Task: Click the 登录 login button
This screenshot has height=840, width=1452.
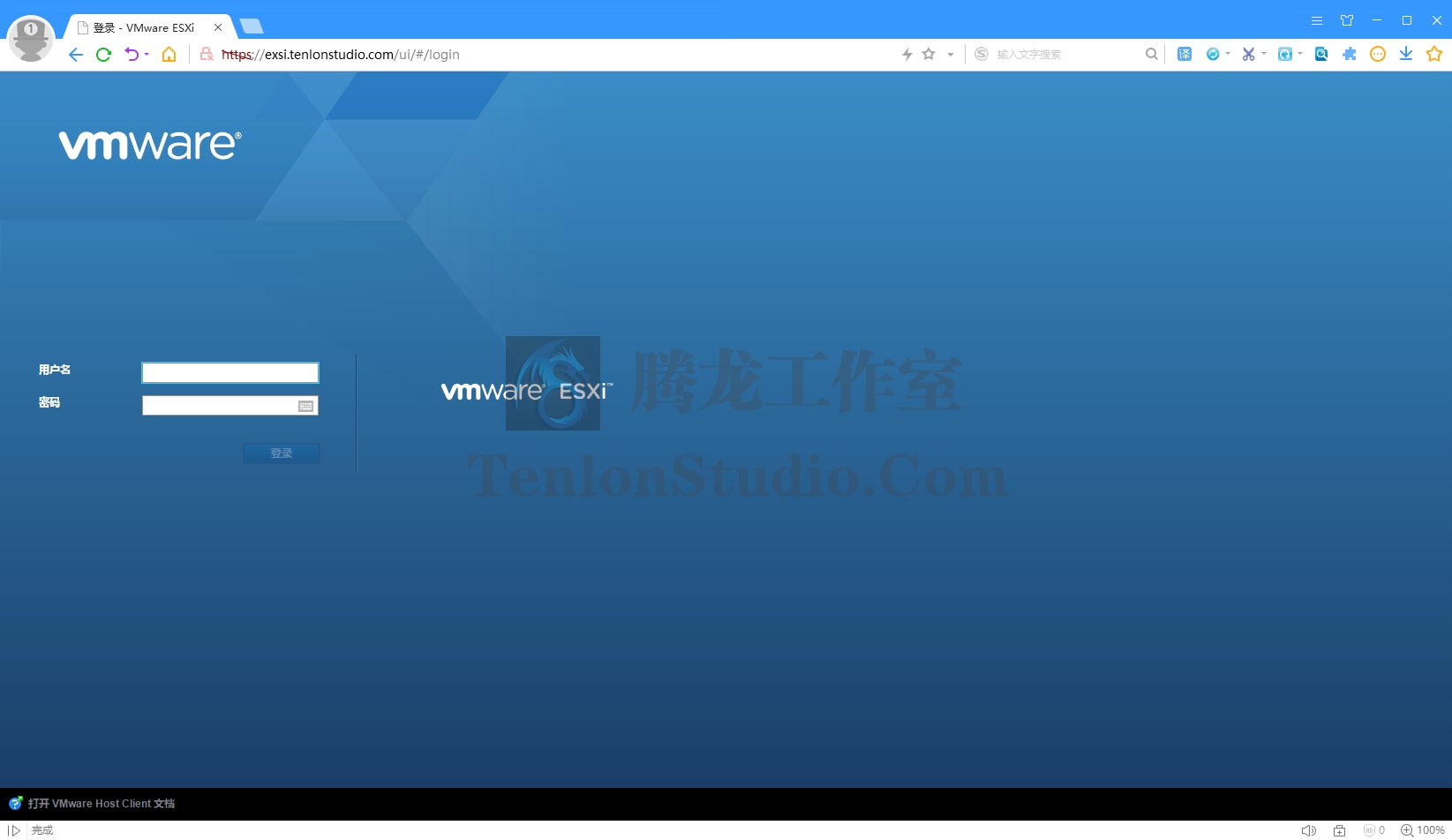Action: click(282, 453)
